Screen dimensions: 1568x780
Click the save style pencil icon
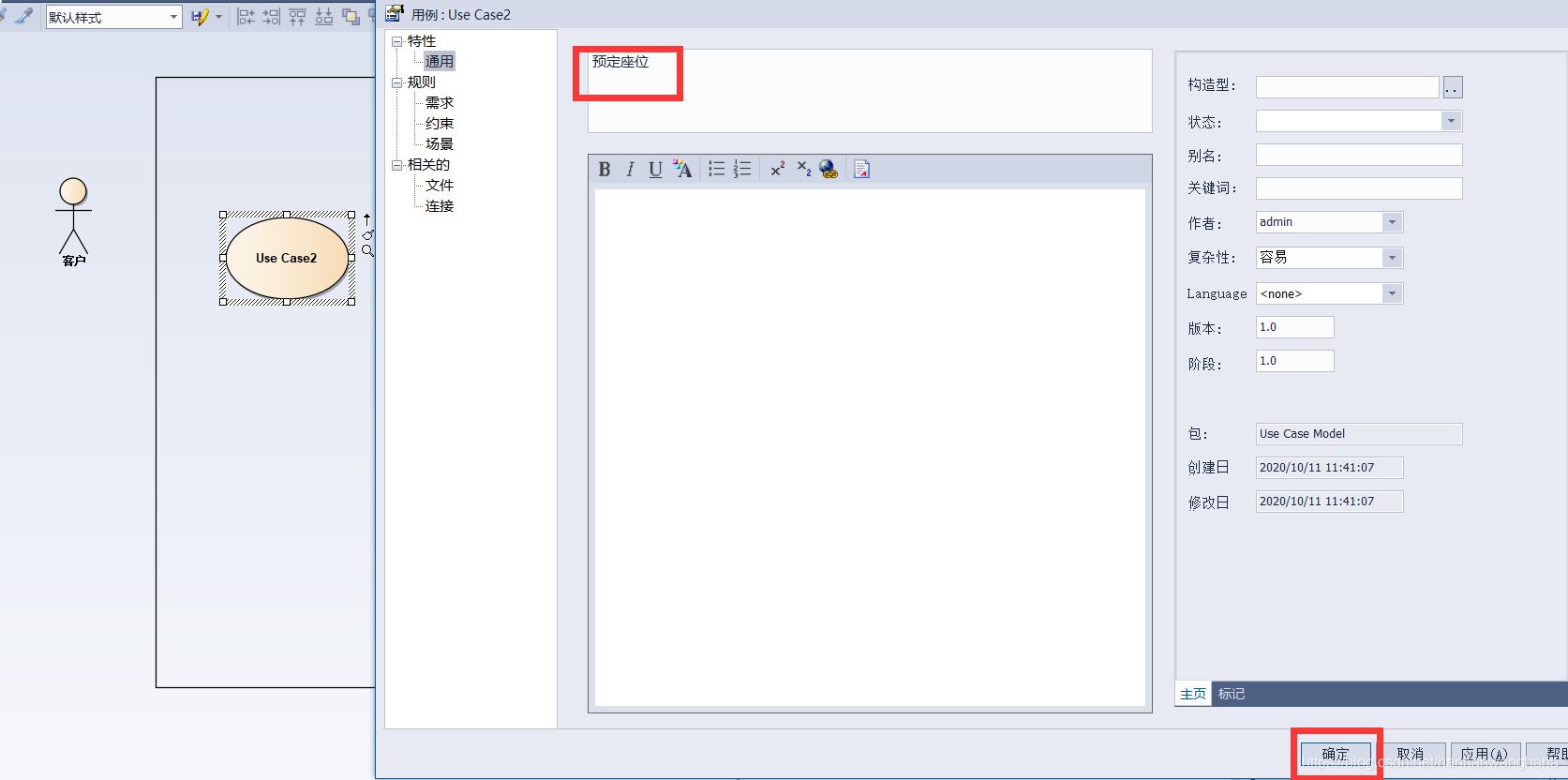tap(199, 17)
